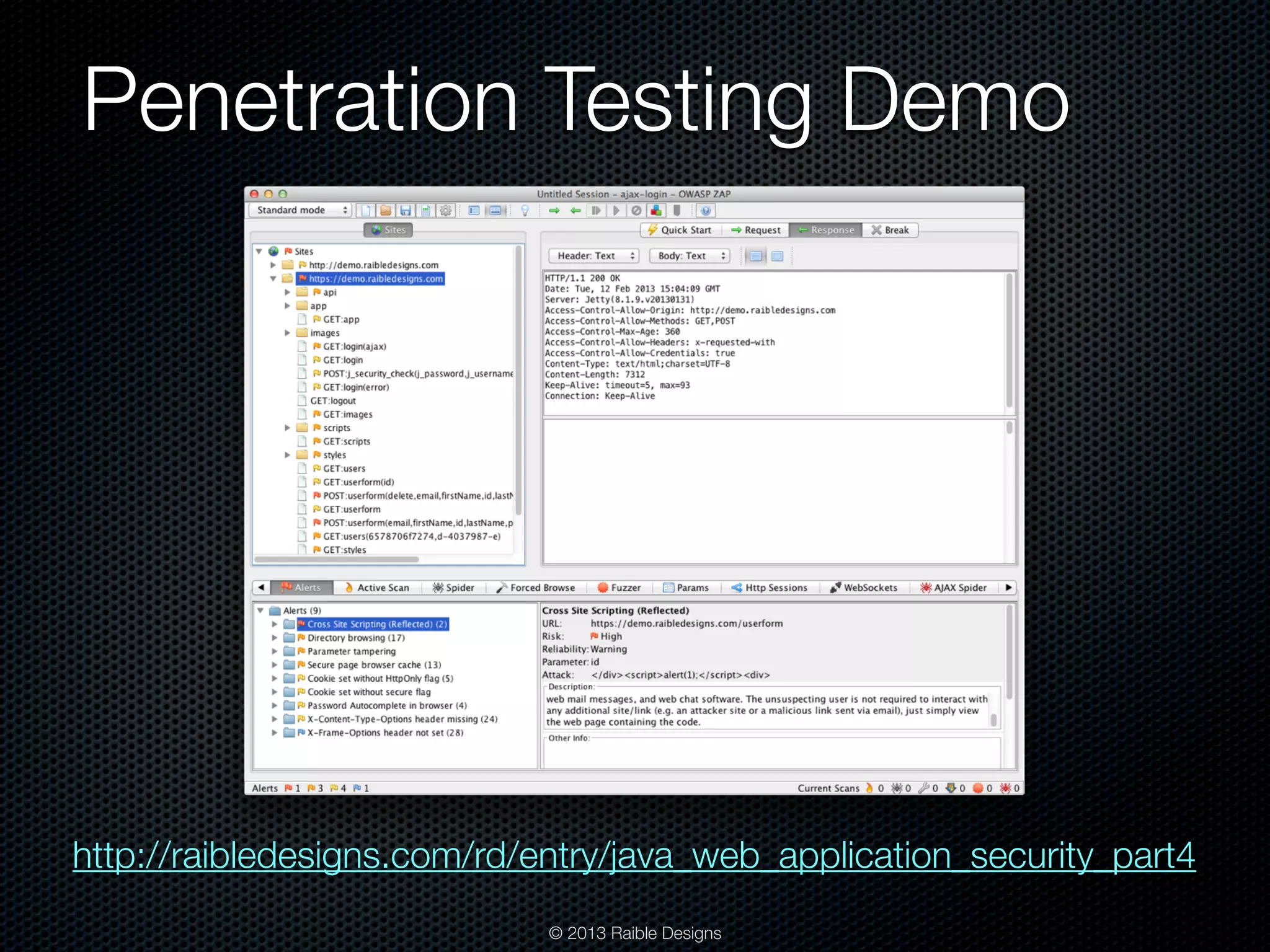Open the AJAX Spider tab
Screen dimensions: 1270x952
pos(954,588)
